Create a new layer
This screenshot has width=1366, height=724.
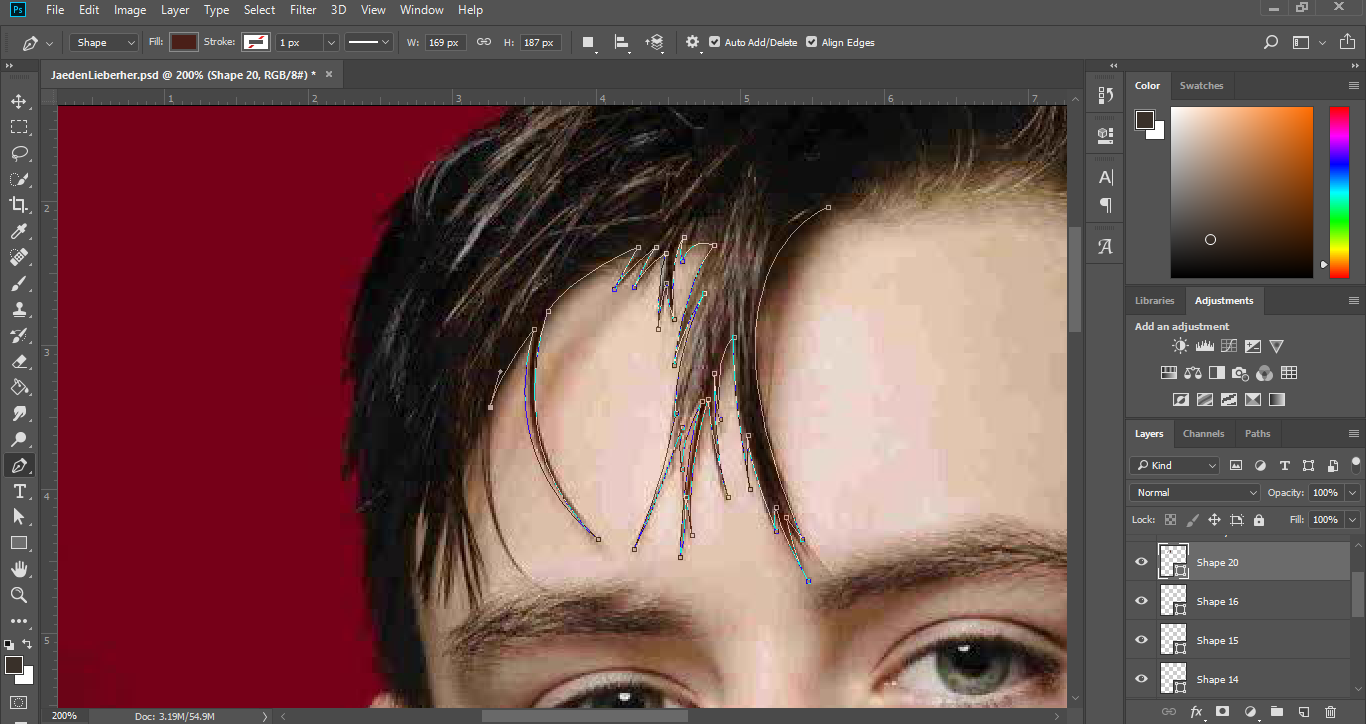point(1303,712)
